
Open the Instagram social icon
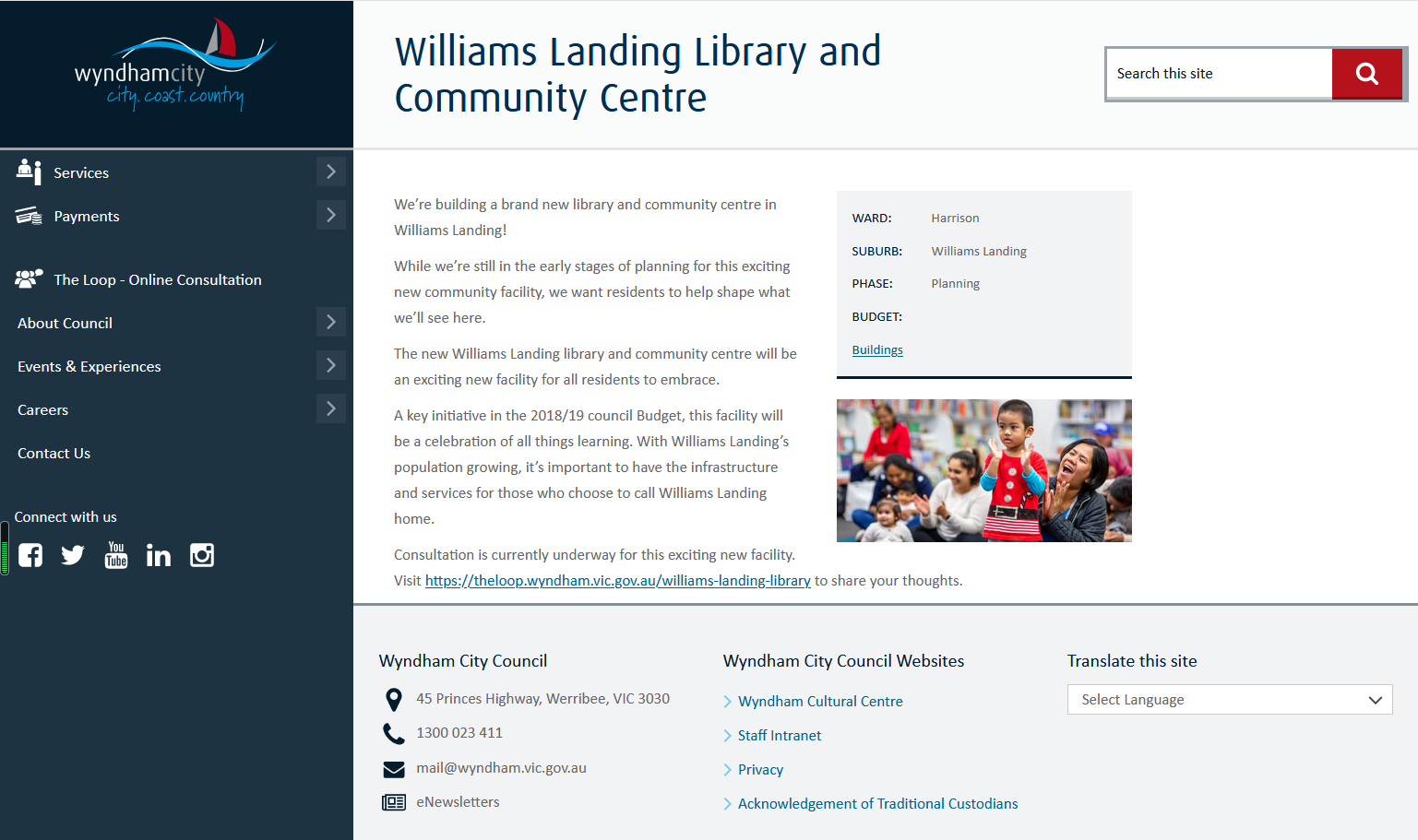(202, 555)
